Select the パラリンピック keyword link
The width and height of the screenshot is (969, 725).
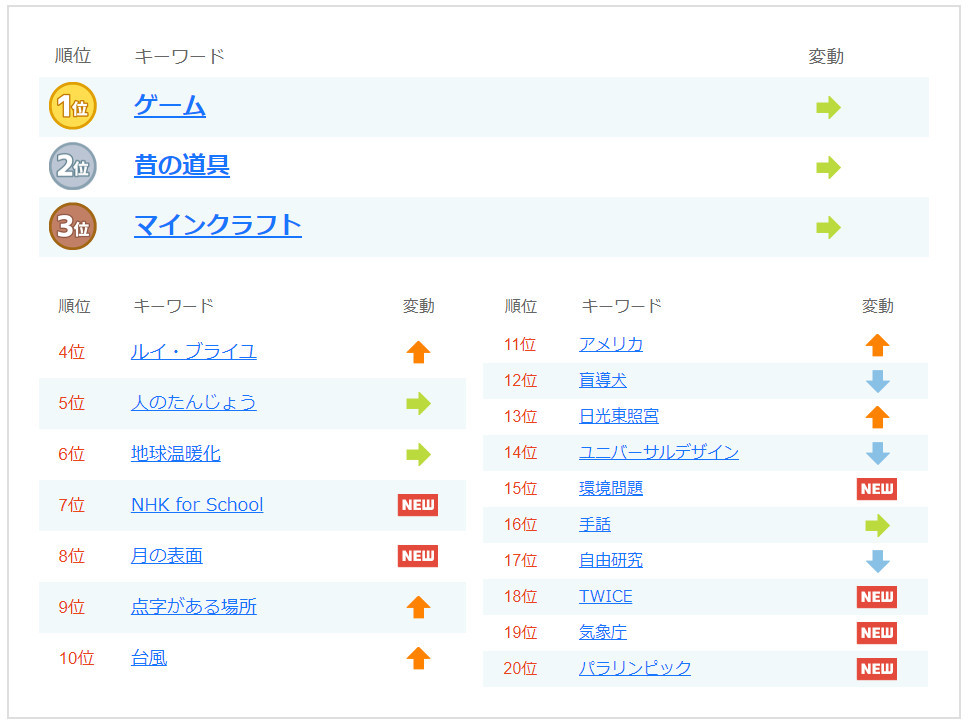(635, 668)
